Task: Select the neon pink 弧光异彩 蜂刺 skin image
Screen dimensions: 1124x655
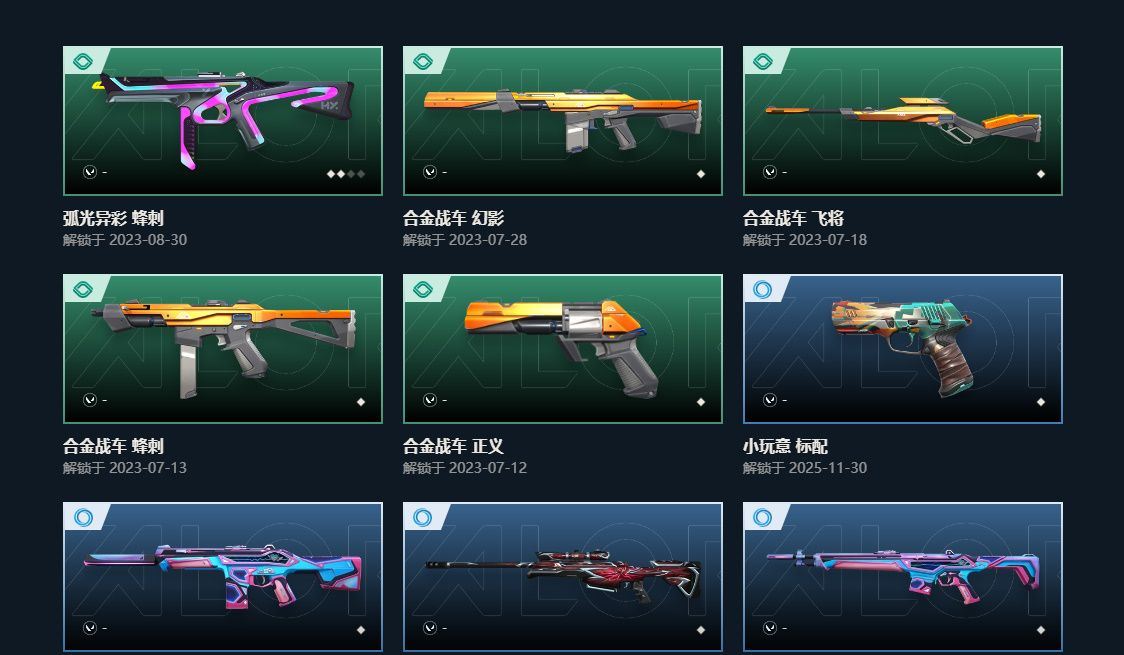Action: pyautogui.click(x=223, y=119)
